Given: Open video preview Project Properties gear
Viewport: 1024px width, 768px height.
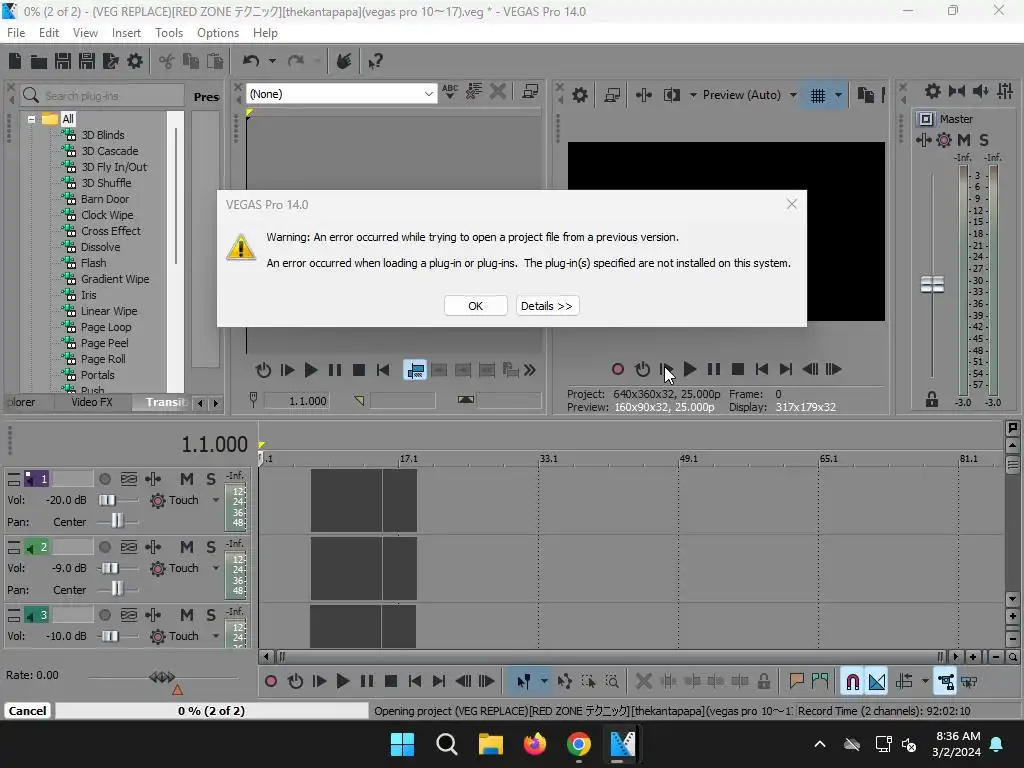Looking at the screenshot, I should [580, 95].
